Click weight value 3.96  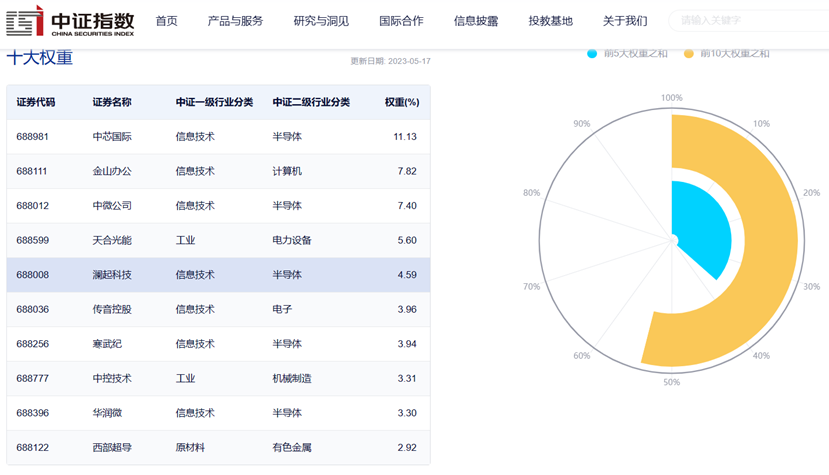(x=407, y=309)
